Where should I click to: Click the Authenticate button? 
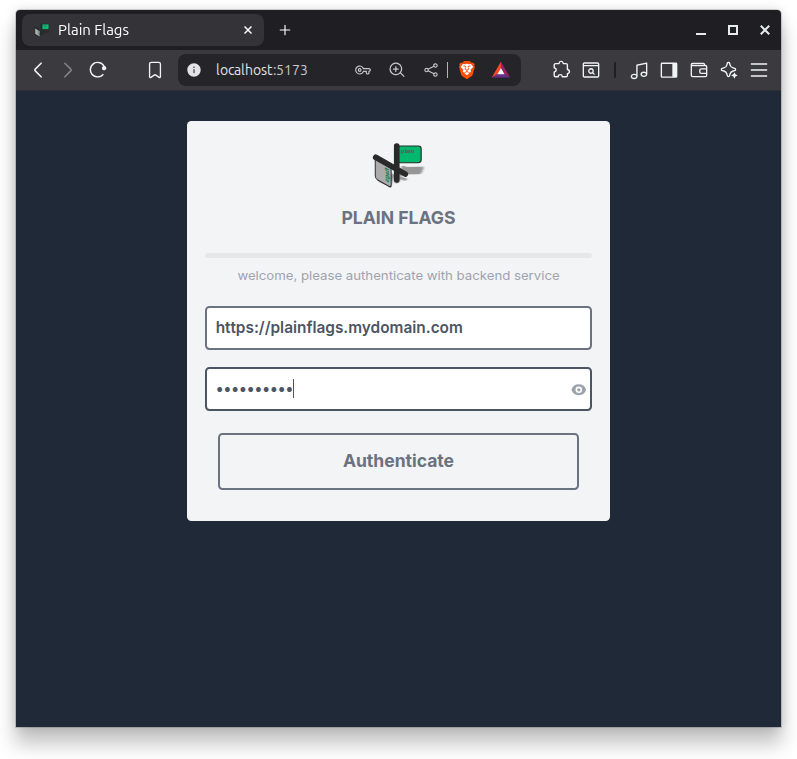click(398, 461)
